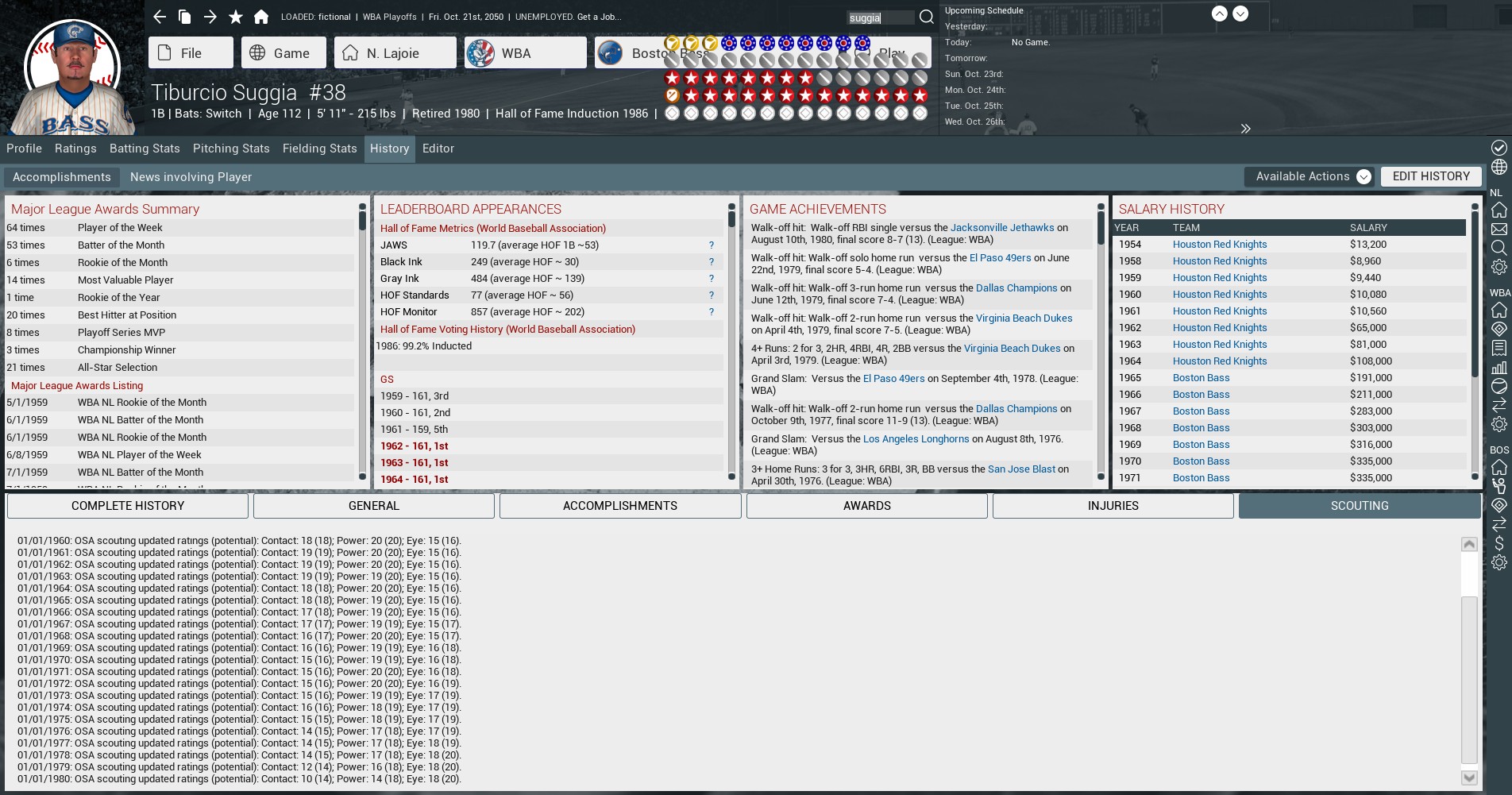Open the Available Actions dropdown
This screenshot has height=795, width=1512.
(1312, 176)
